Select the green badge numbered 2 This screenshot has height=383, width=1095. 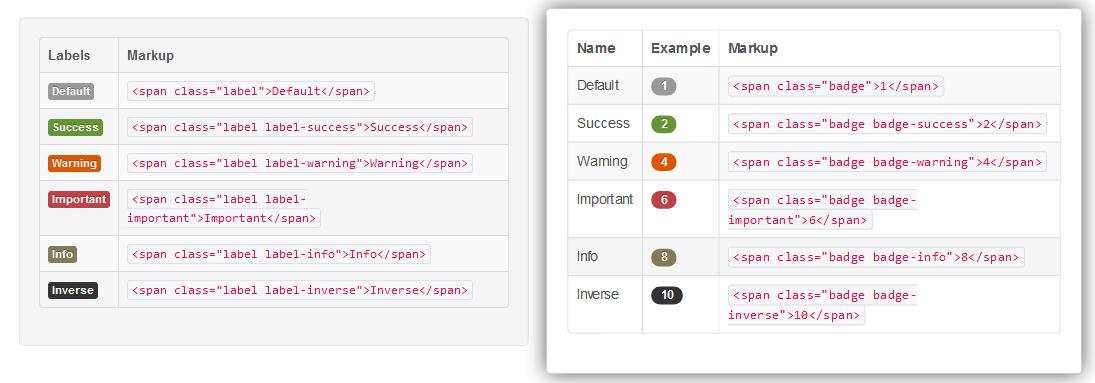pyautogui.click(x=663, y=124)
